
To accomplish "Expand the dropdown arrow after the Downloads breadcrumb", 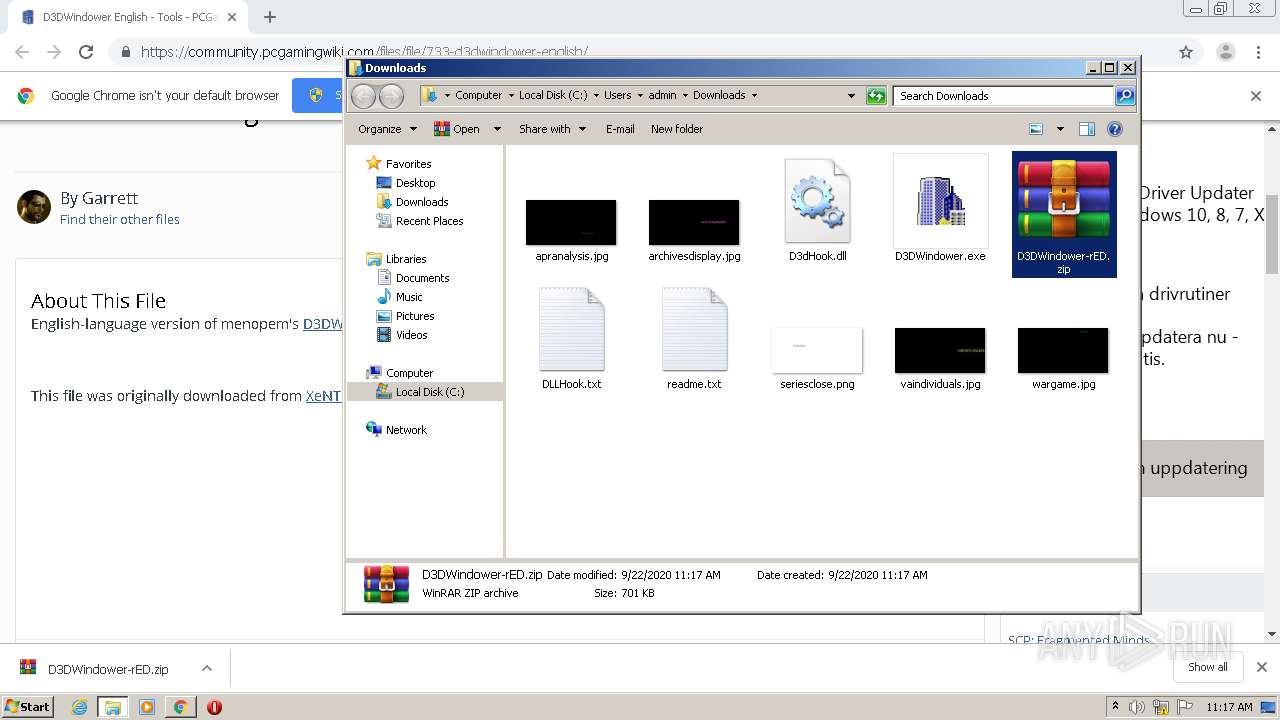I will click(x=754, y=96).
